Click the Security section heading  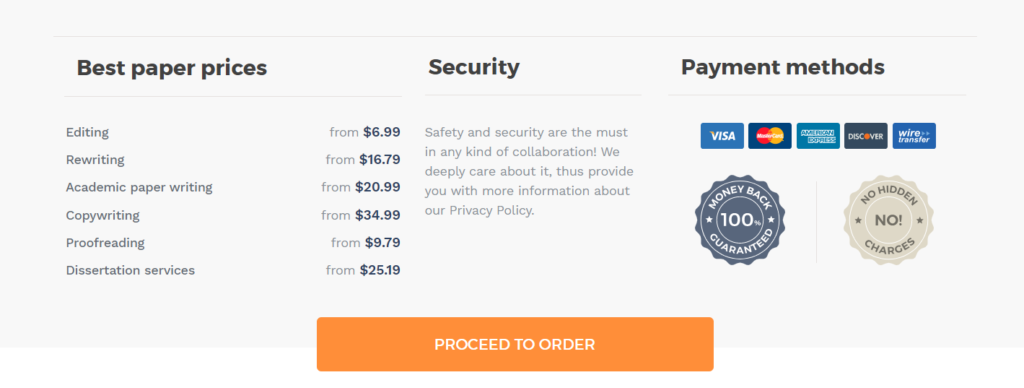[x=474, y=67]
